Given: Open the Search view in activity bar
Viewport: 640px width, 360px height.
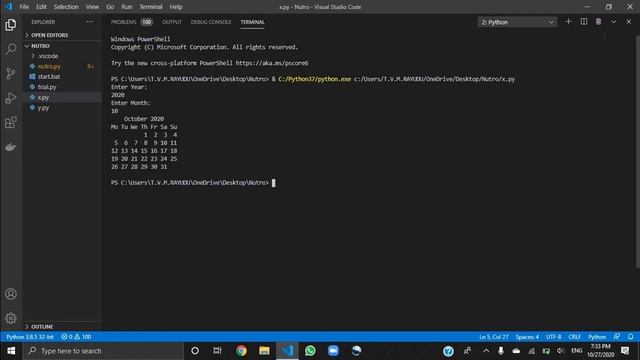Looking at the screenshot, I should pos(11,49).
